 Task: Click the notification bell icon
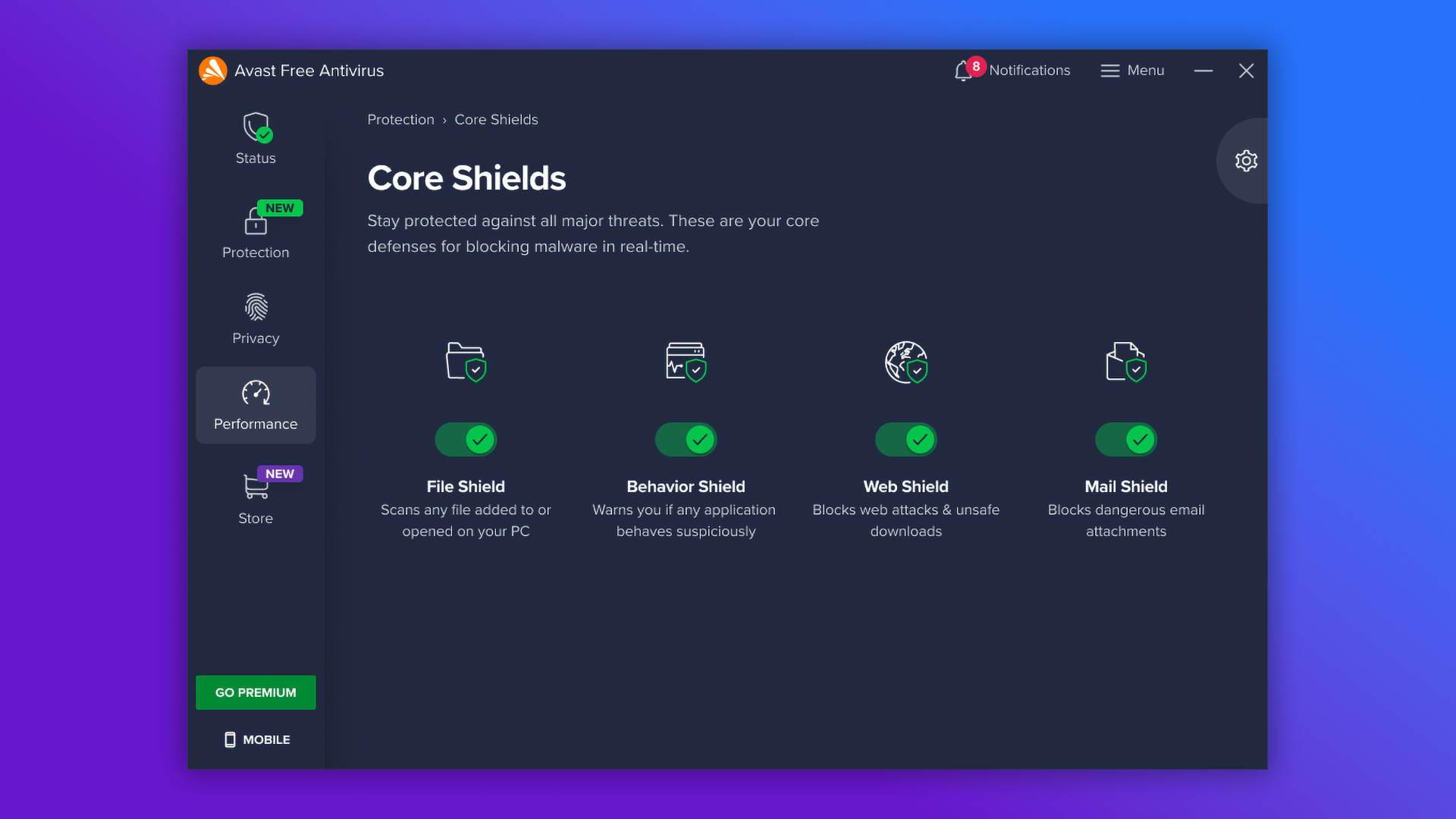tap(963, 71)
